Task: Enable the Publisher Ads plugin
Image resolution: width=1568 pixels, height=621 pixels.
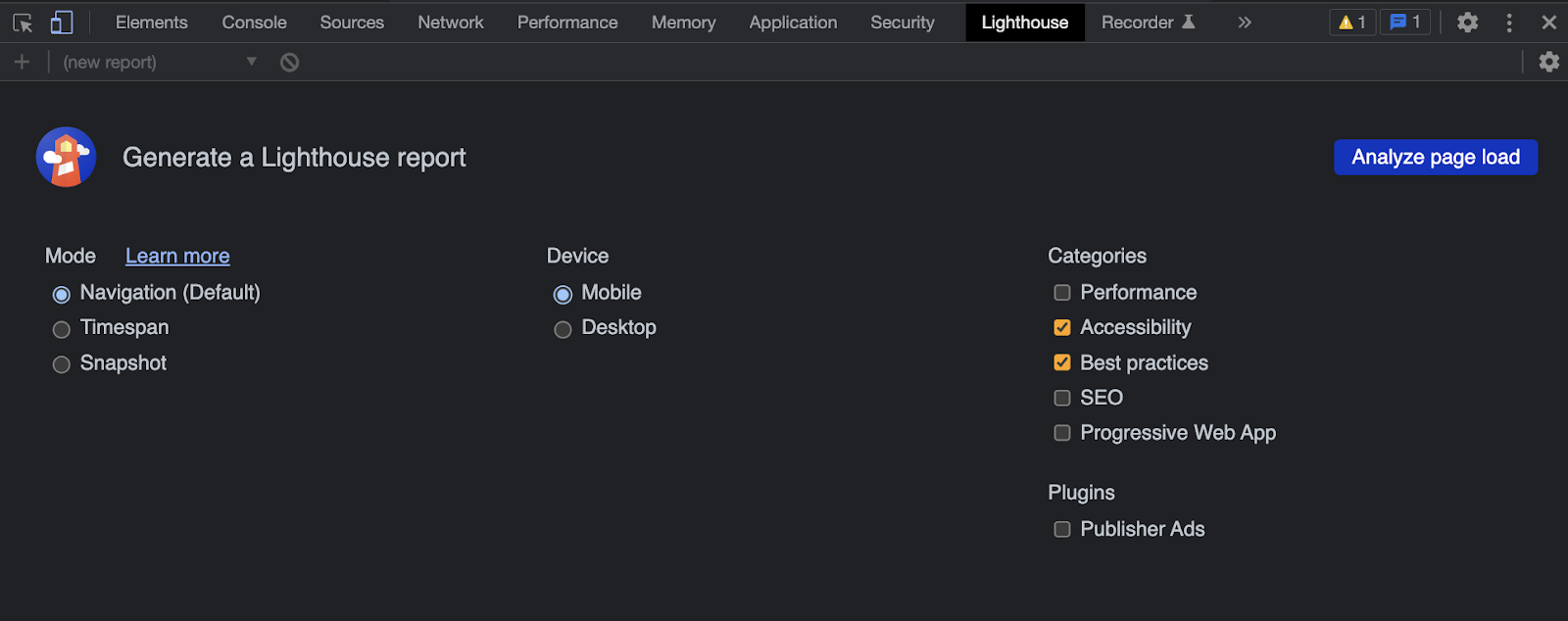Action: coord(1062,530)
